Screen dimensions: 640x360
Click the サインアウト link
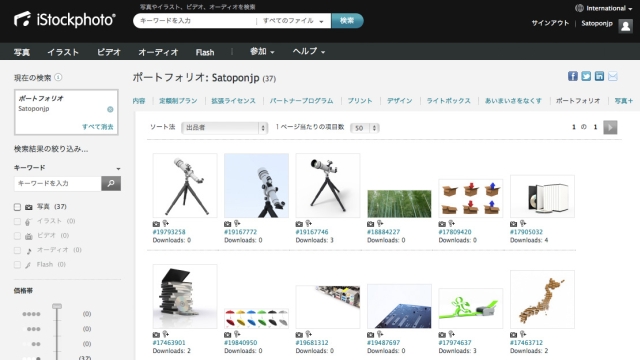[x=550, y=23]
